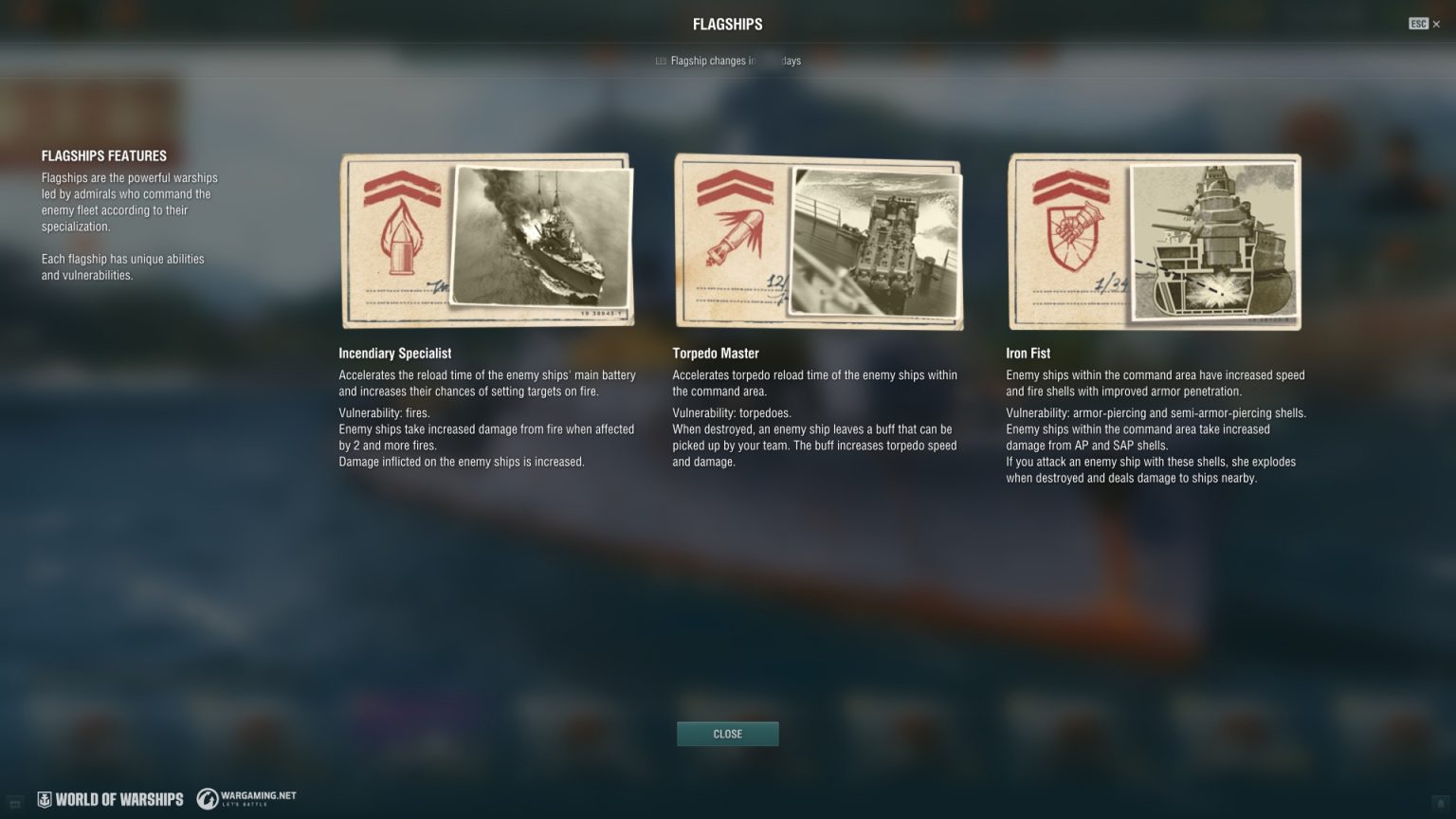Click the Torpedo Master torpedo emblem

click(x=735, y=238)
